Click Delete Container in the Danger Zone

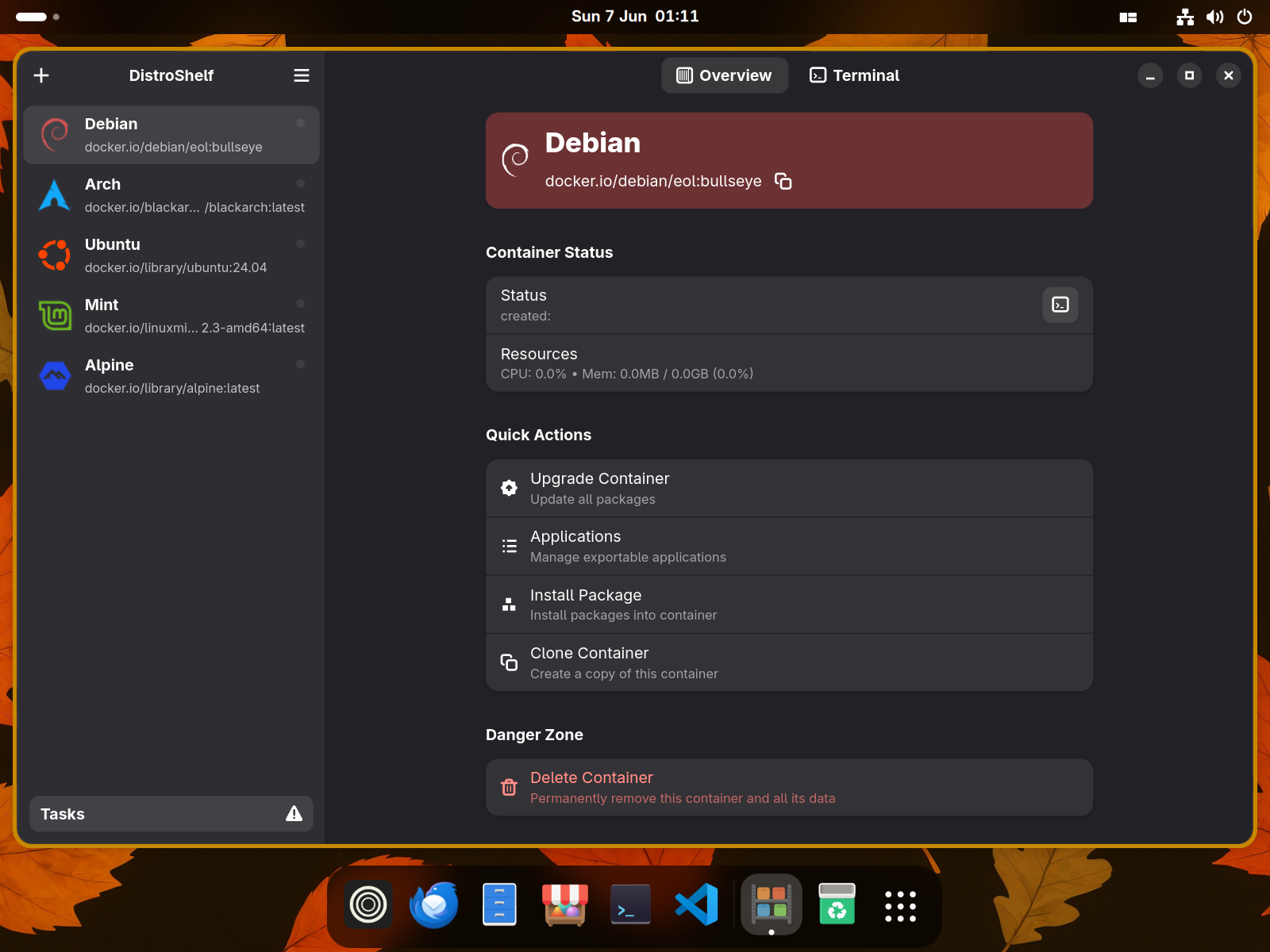789,787
